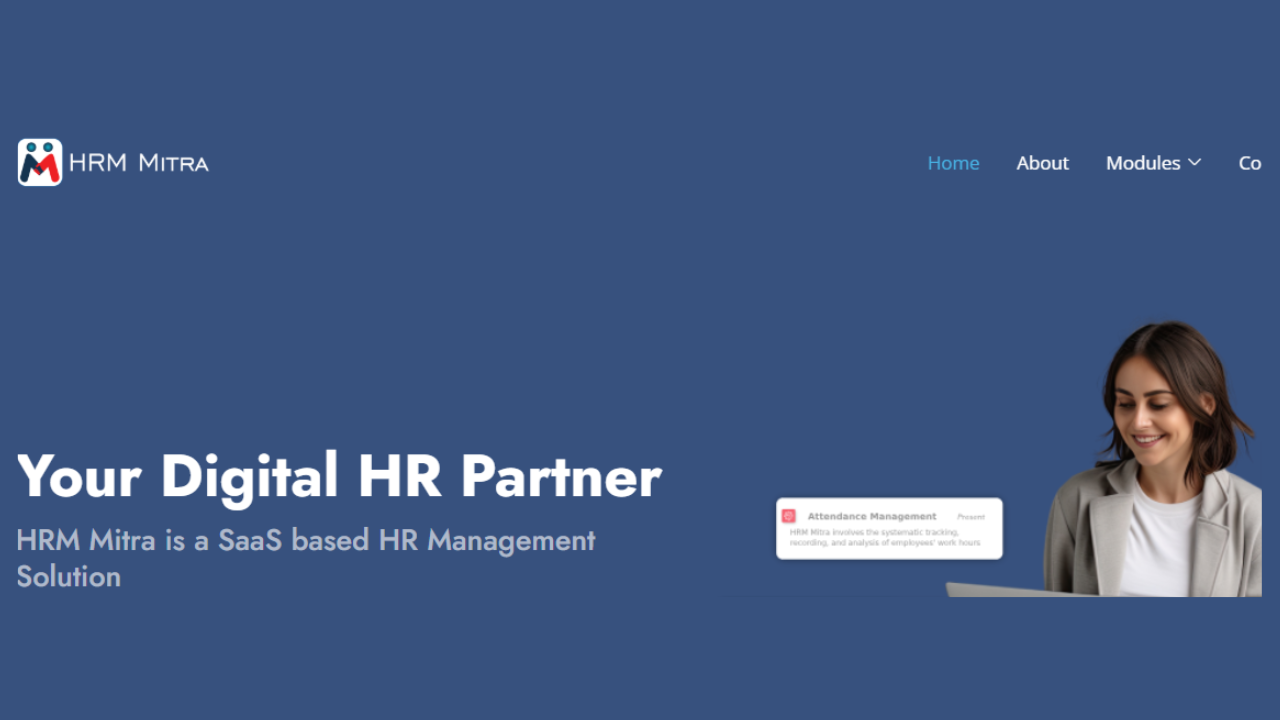Viewport: 1280px width, 720px height.
Task: Click the woman's gray blazer
Action: pyautogui.click(x=1085, y=530)
